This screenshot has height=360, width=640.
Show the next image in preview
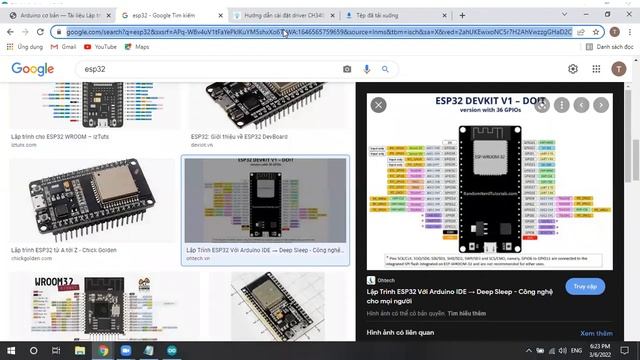601,105
